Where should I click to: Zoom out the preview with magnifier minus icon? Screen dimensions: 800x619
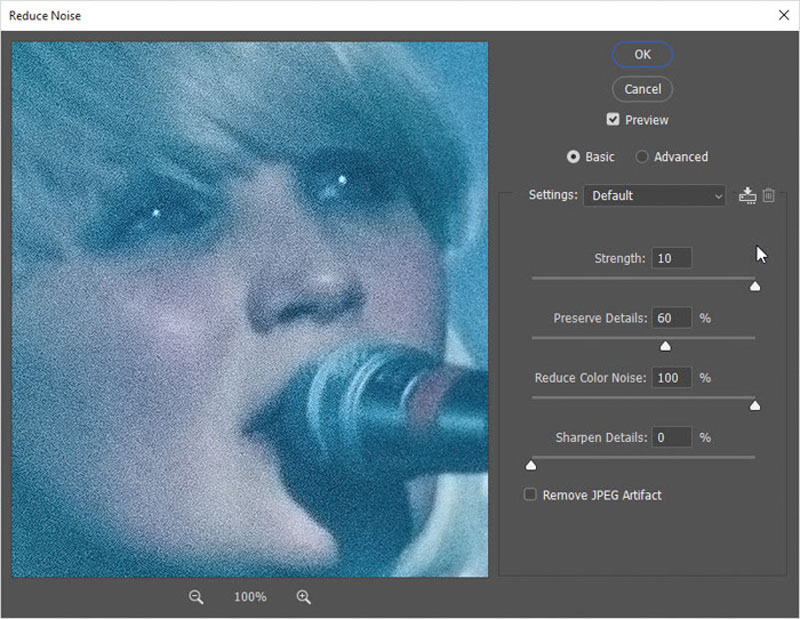196,597
